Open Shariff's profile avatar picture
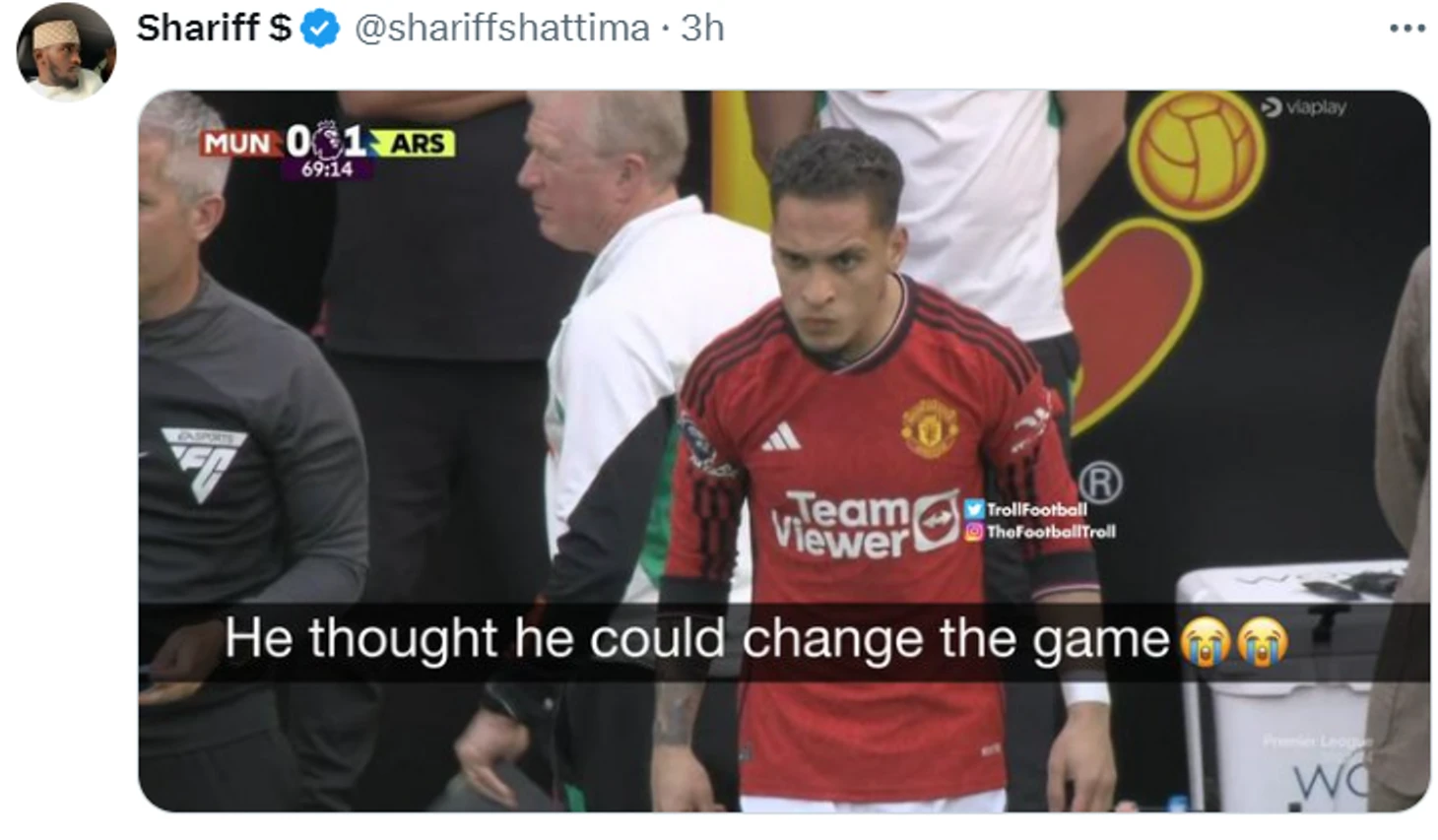The image size is (1438, 840). coord(66,52)
